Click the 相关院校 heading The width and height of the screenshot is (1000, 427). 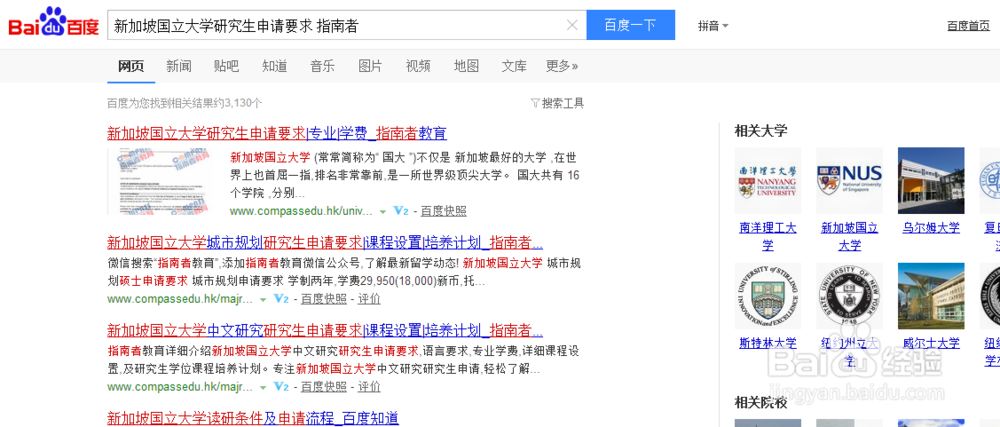[x=761, y=403]
